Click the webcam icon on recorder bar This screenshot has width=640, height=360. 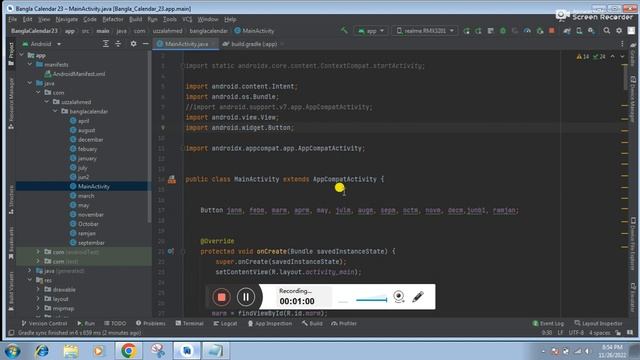click(399, 297)
